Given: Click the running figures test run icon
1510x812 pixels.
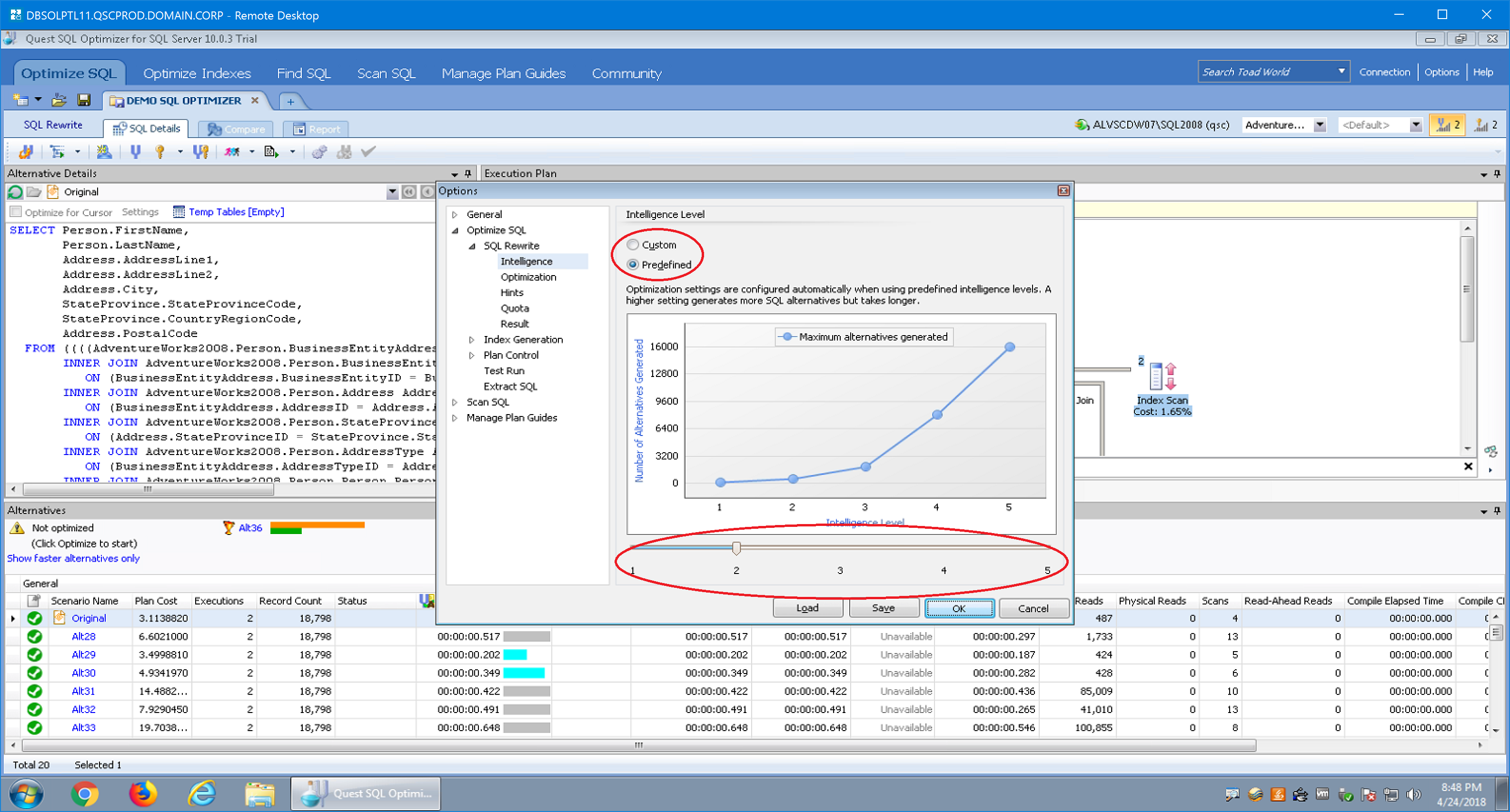Looking at the screenshot, I should pos(232,152).
